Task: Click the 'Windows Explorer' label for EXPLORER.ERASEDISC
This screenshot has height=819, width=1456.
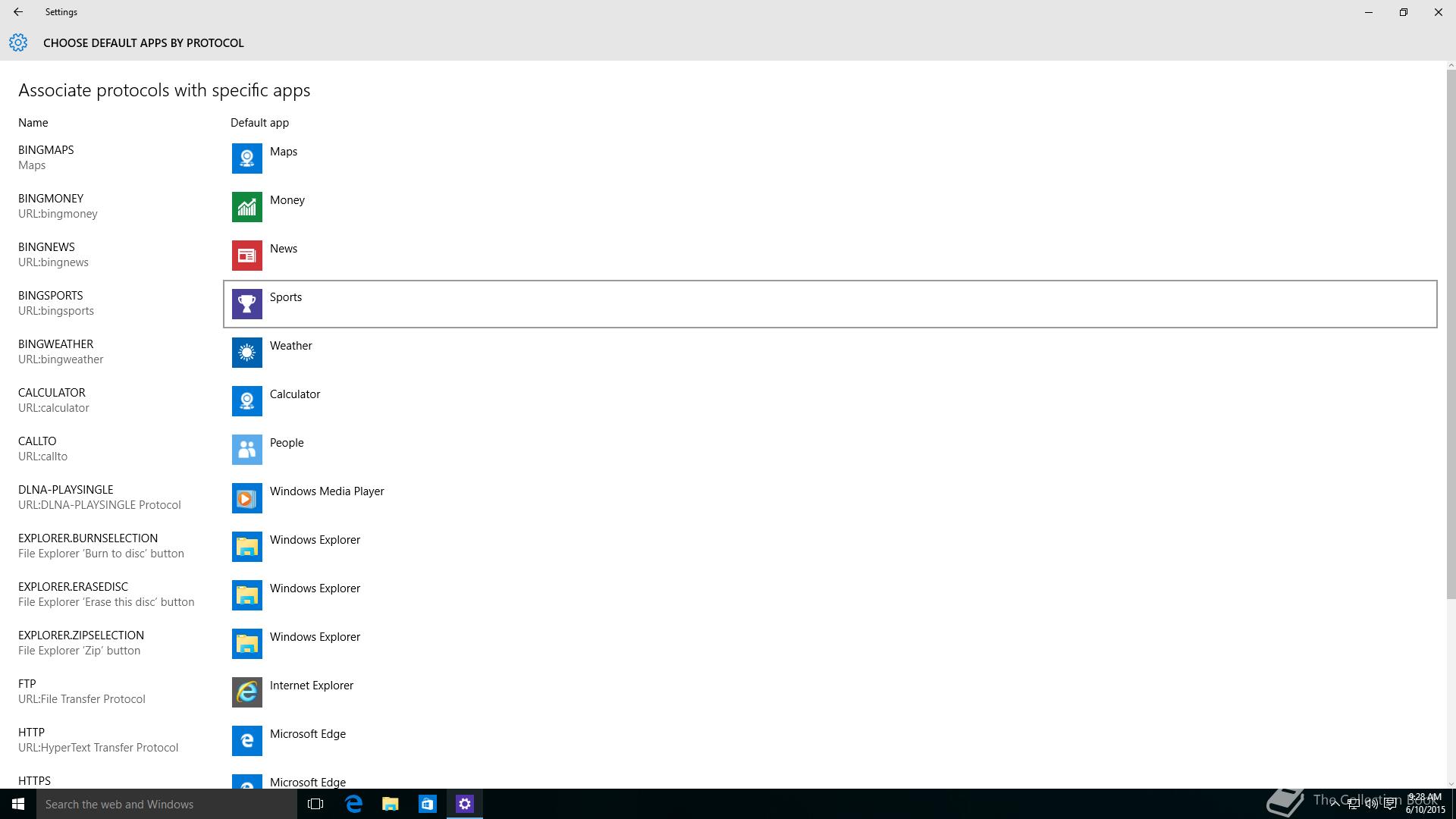Action: pyautogui.click(x=315, y=588)
